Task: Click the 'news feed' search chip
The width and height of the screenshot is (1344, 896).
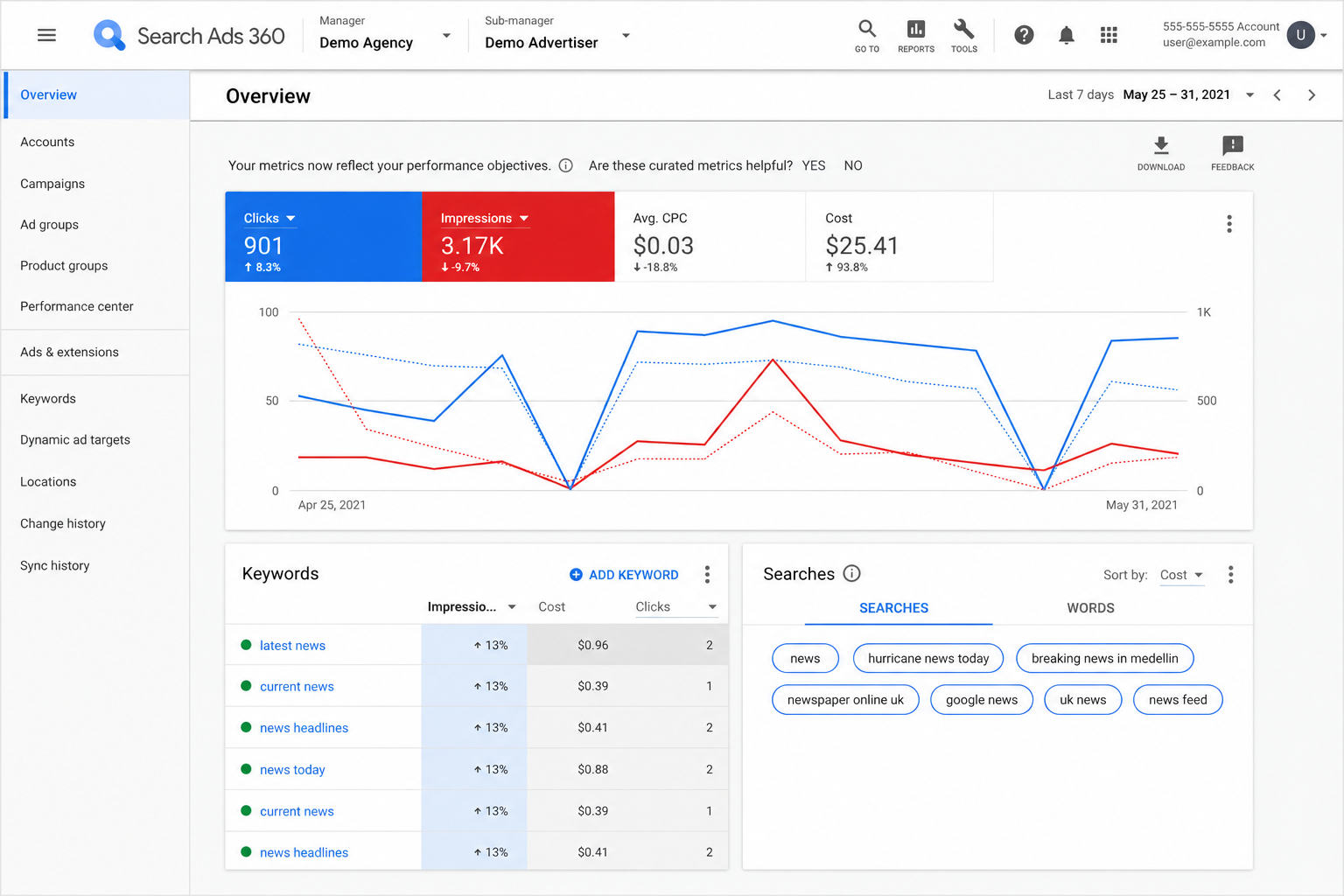Action: tap(1178, 699)
